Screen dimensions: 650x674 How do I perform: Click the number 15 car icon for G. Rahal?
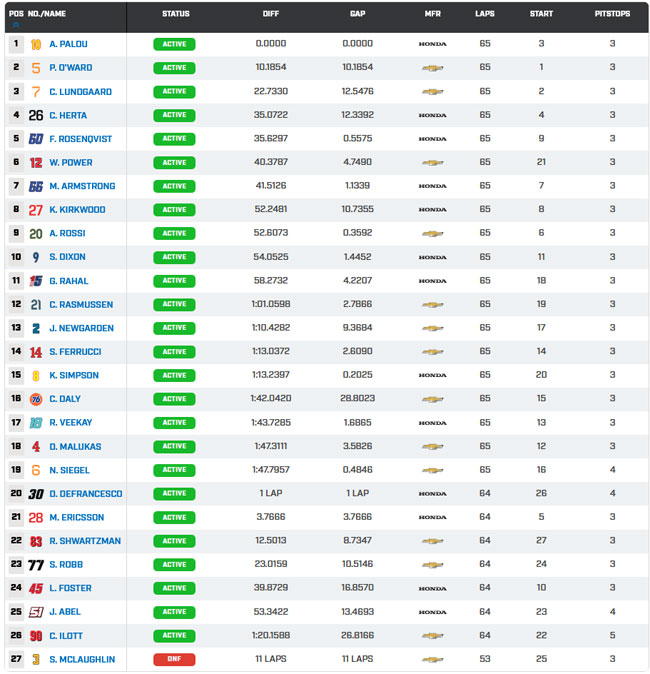pos(36,281)
